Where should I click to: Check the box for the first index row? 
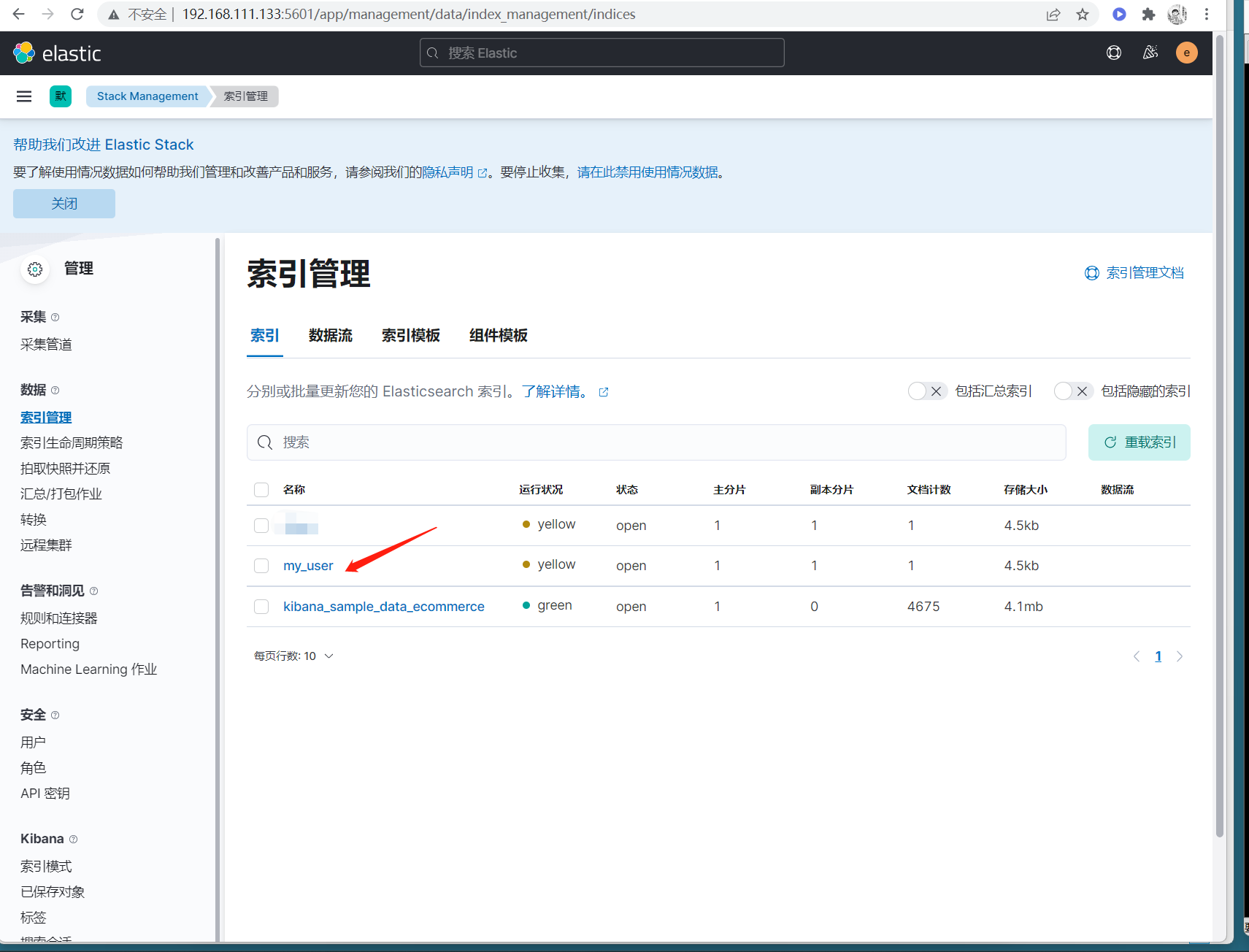click(x=261, y=526)
